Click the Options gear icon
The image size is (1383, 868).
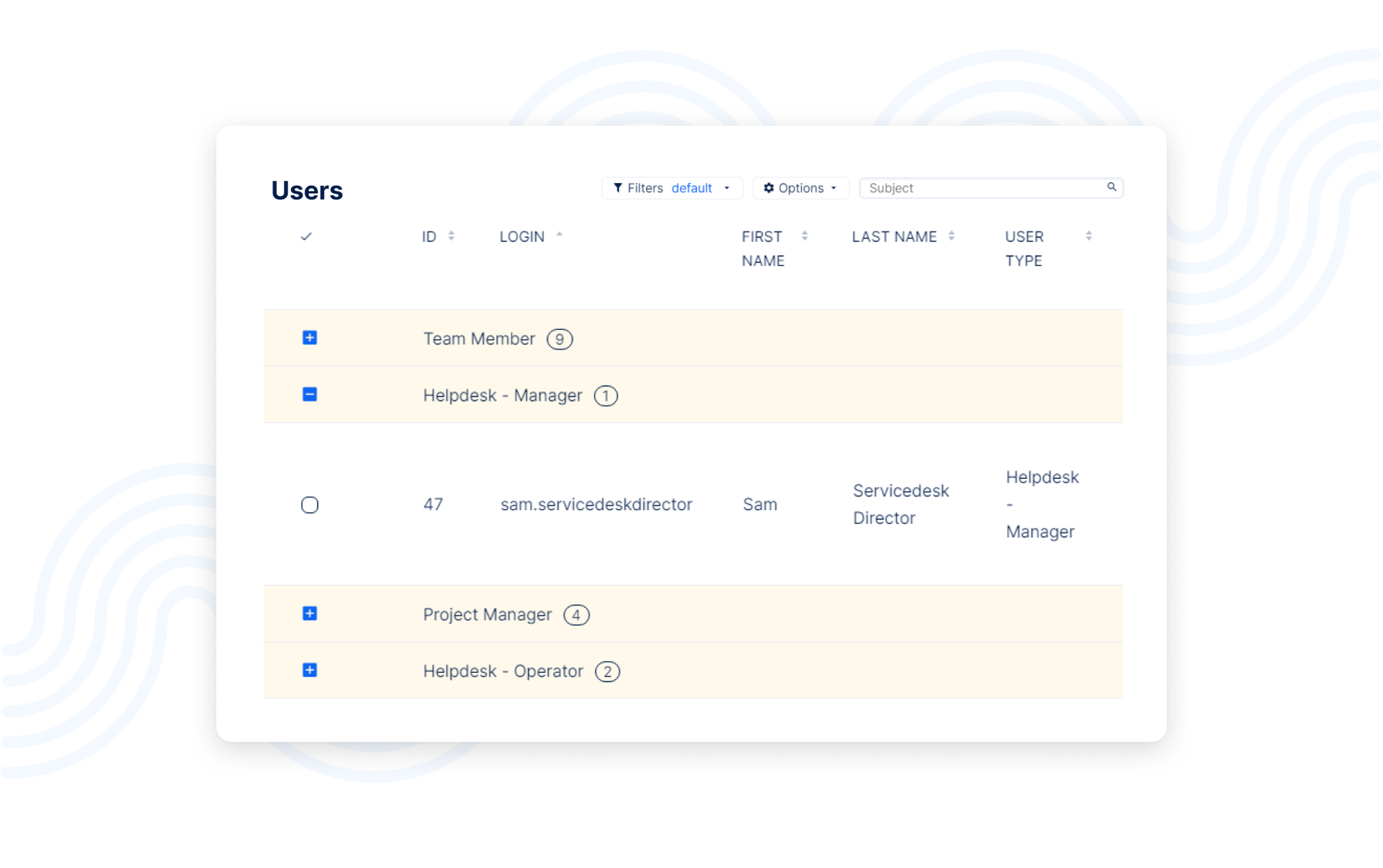(769, 188)
